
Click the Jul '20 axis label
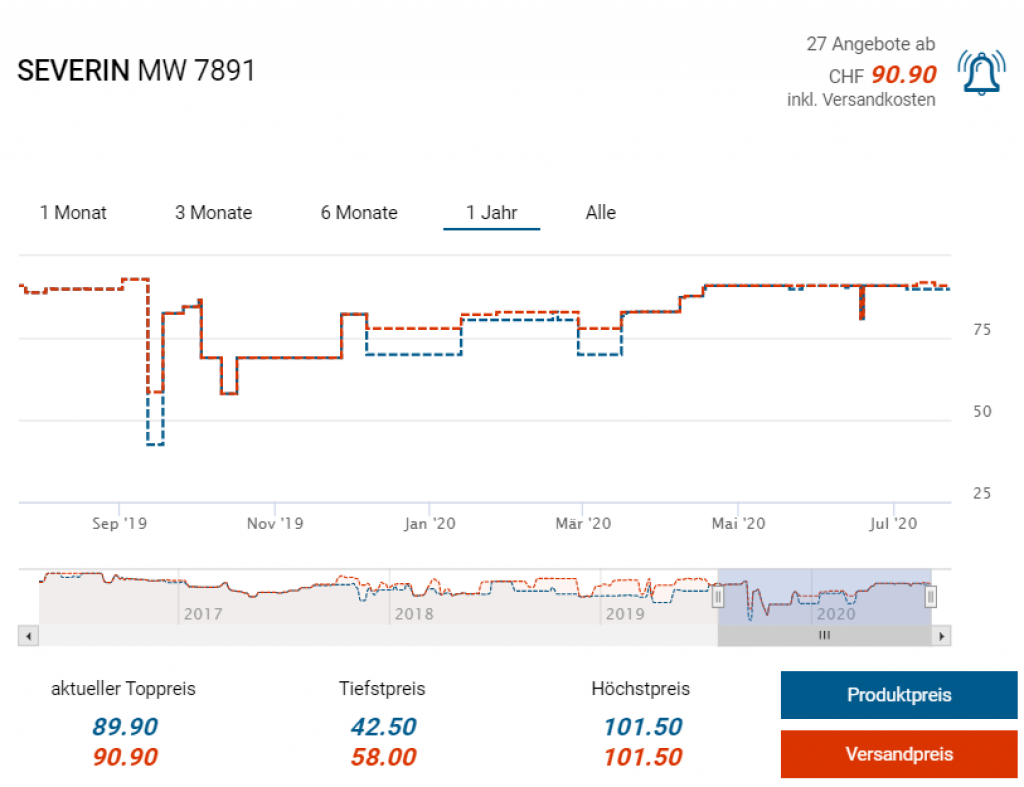pos(893,523)
